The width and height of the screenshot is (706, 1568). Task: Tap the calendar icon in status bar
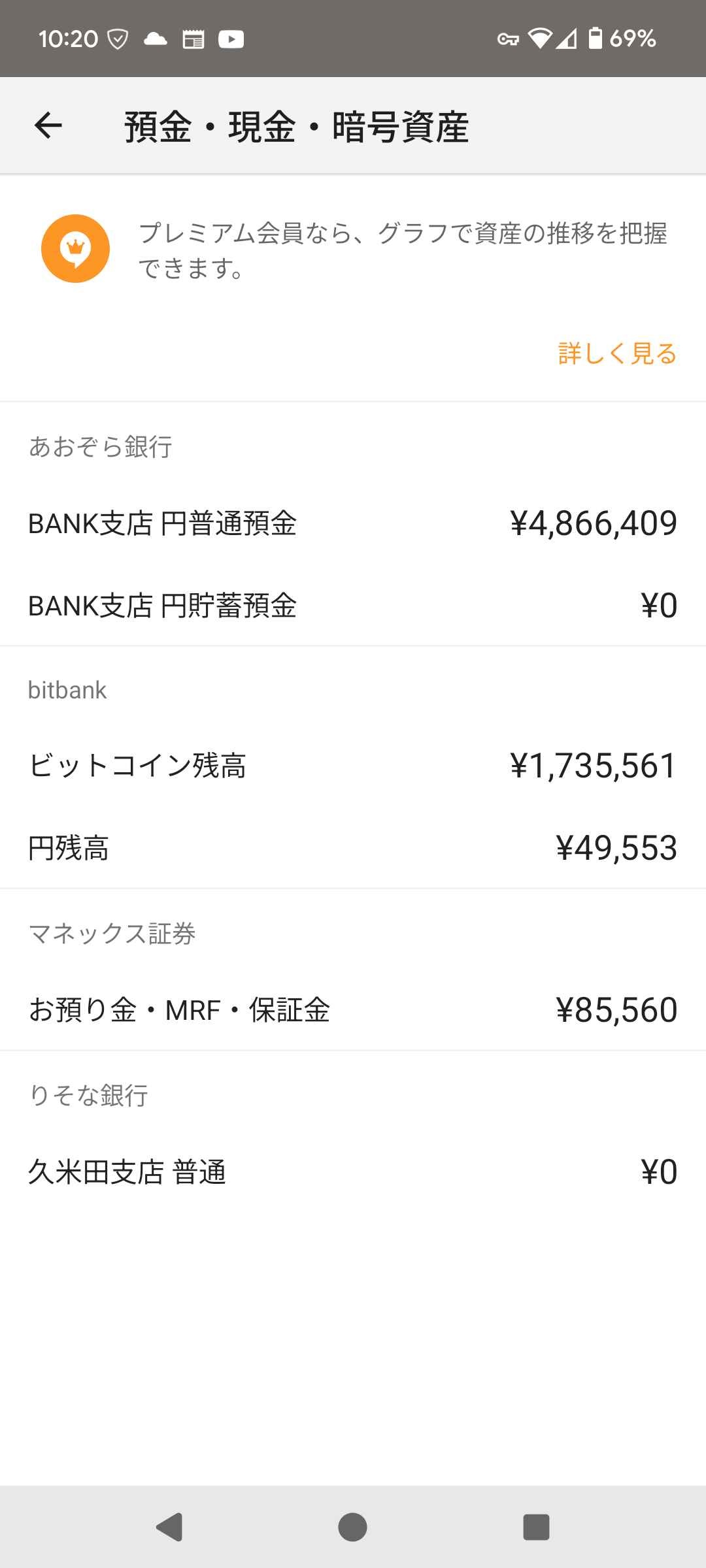point(193,40)
